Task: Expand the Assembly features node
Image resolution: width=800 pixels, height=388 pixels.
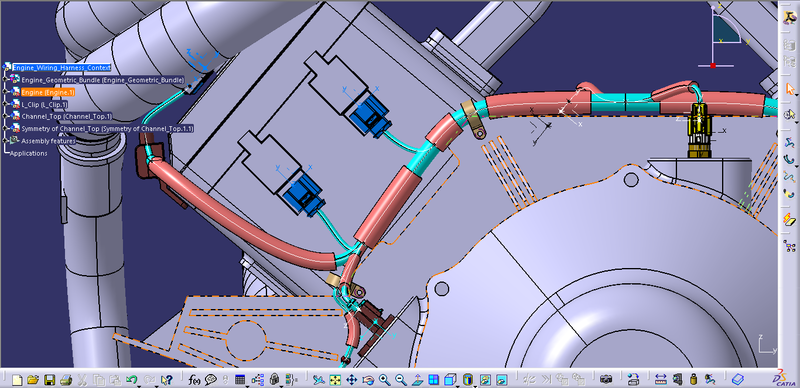Action: 5,141
